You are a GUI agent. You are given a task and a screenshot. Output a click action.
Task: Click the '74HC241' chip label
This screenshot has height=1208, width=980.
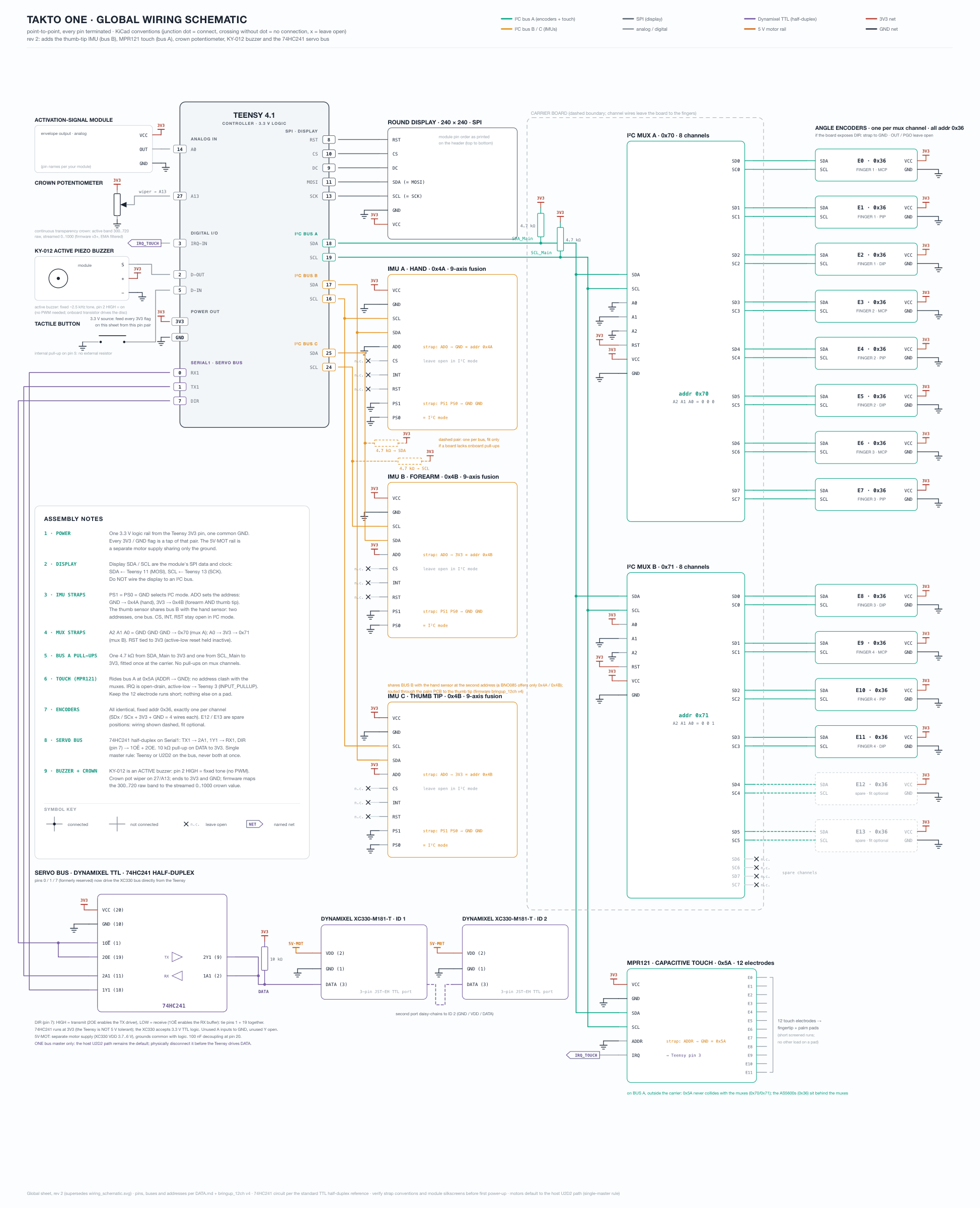pyautogui.click(x=174, y=1006)
